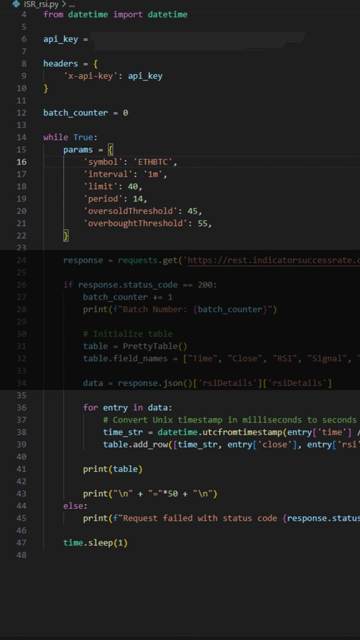Viewport: 360px width, 640px height.
Task: Click line number 16 in the gutter
Action: 22,162
